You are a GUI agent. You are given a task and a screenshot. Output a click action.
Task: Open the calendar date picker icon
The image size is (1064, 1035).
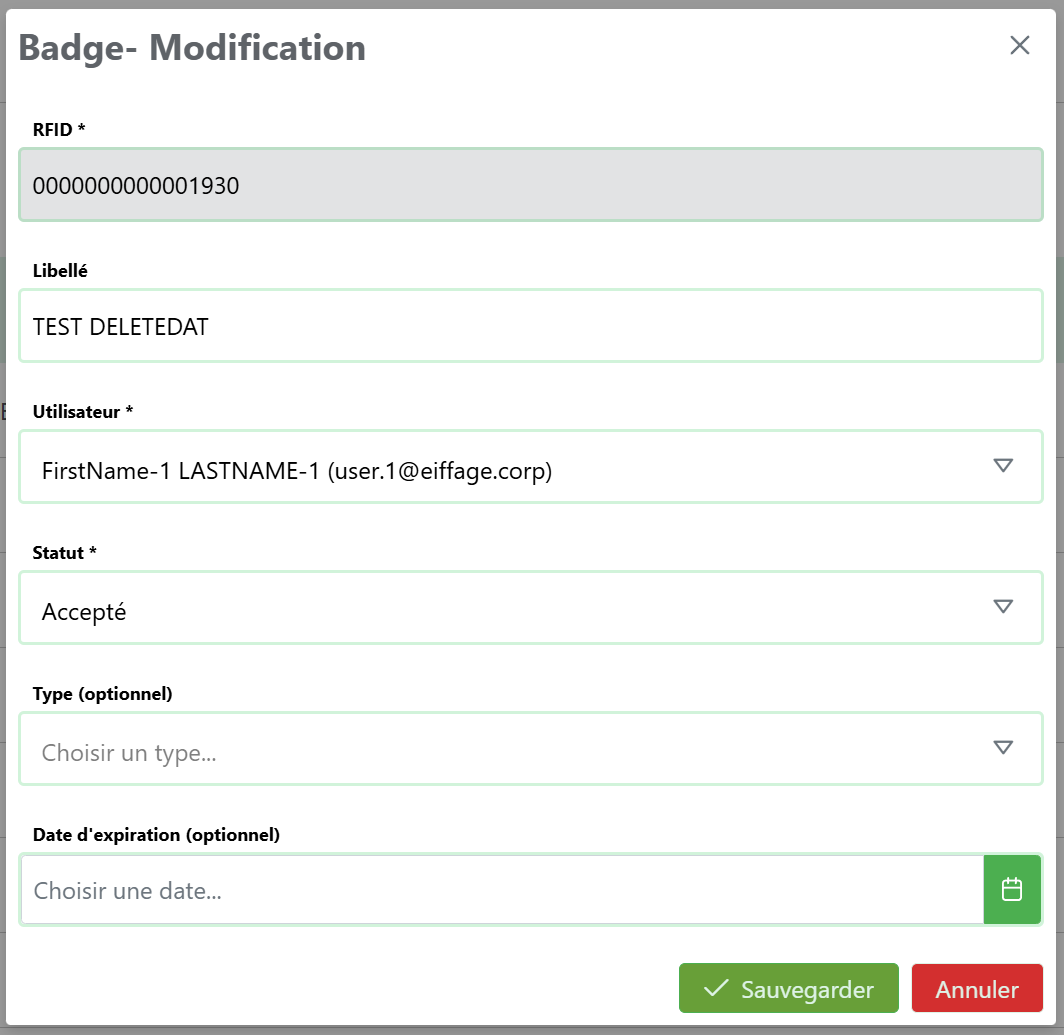(1012, 889)
